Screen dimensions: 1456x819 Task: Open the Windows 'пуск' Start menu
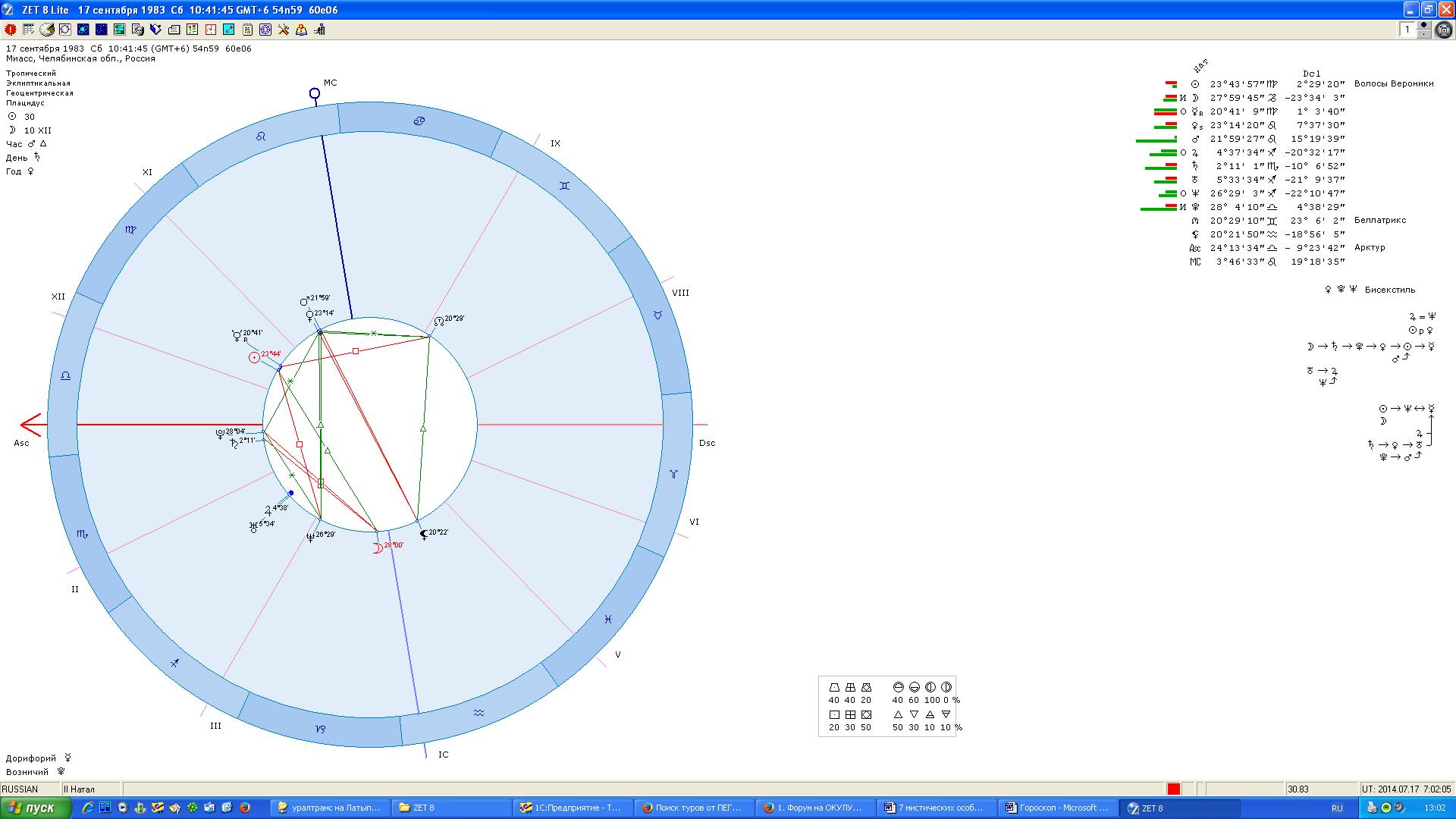tap(36, 808)
